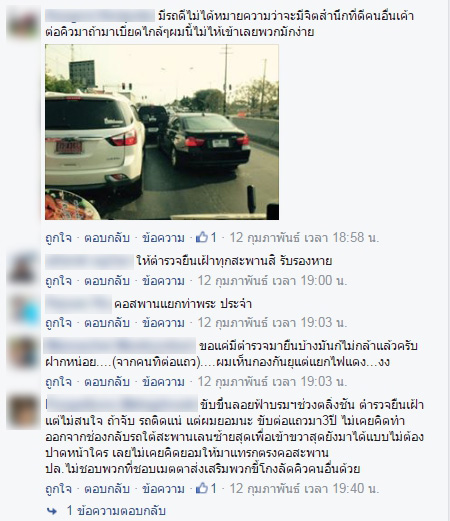Click 'ตอบกลับ' on the 19:40 comment
Viewport: 450px width, 521px height.
107,489
